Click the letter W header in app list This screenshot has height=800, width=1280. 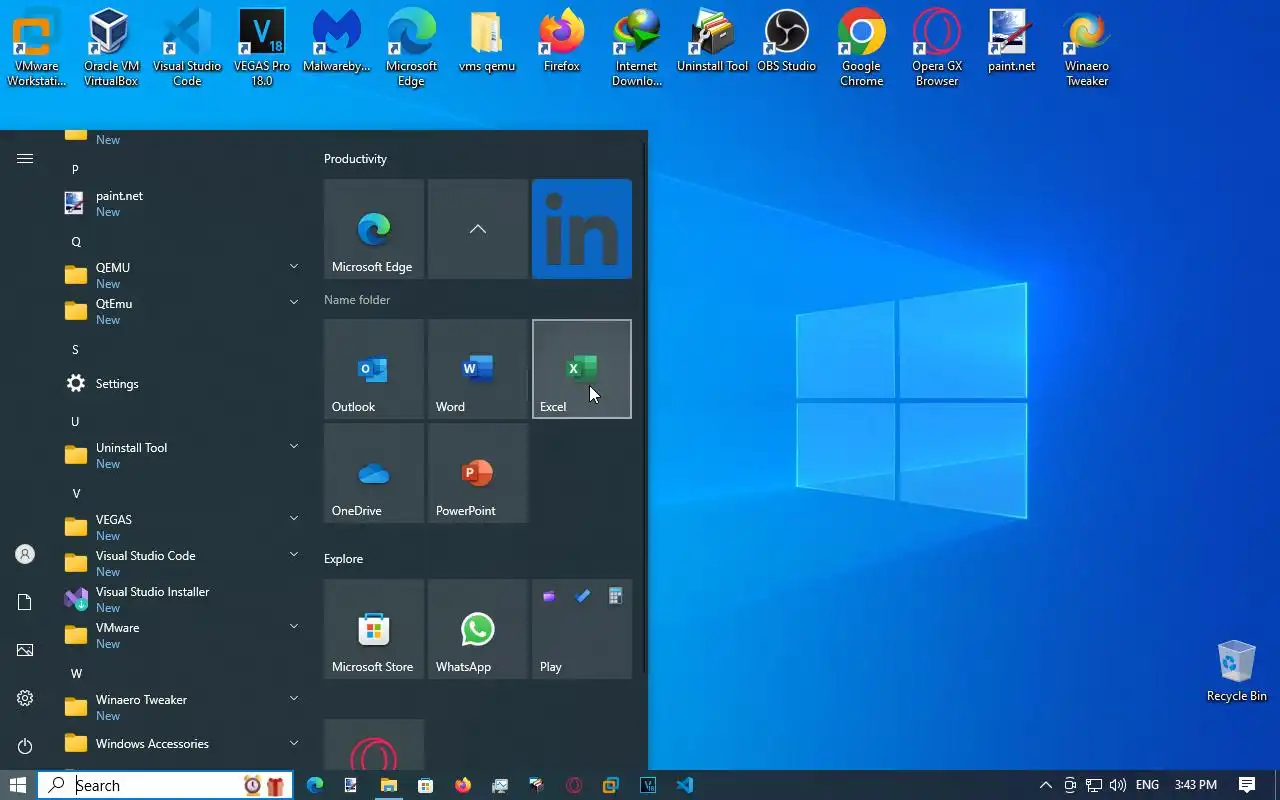tap(75, 674)
